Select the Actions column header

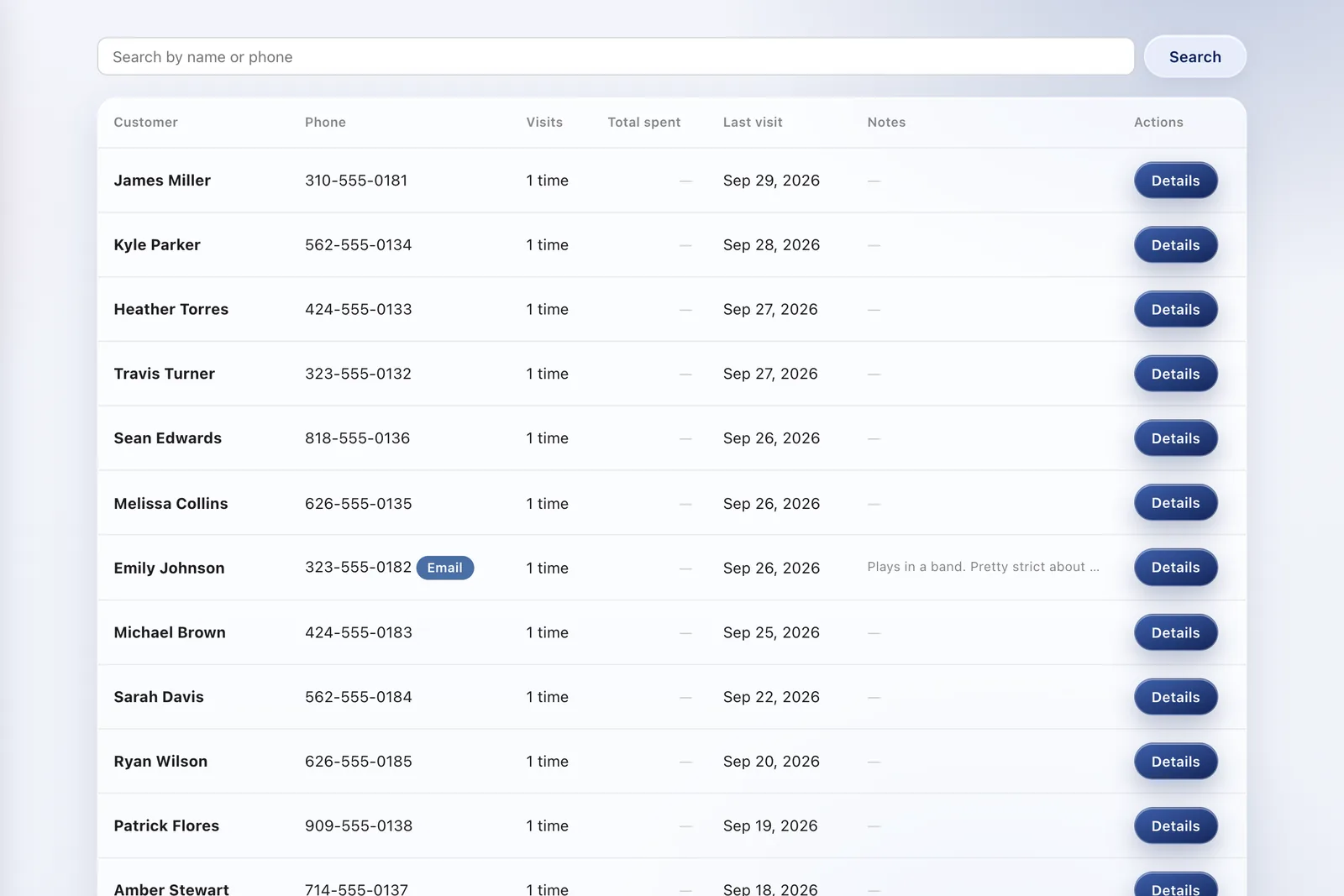[1158, 122]
